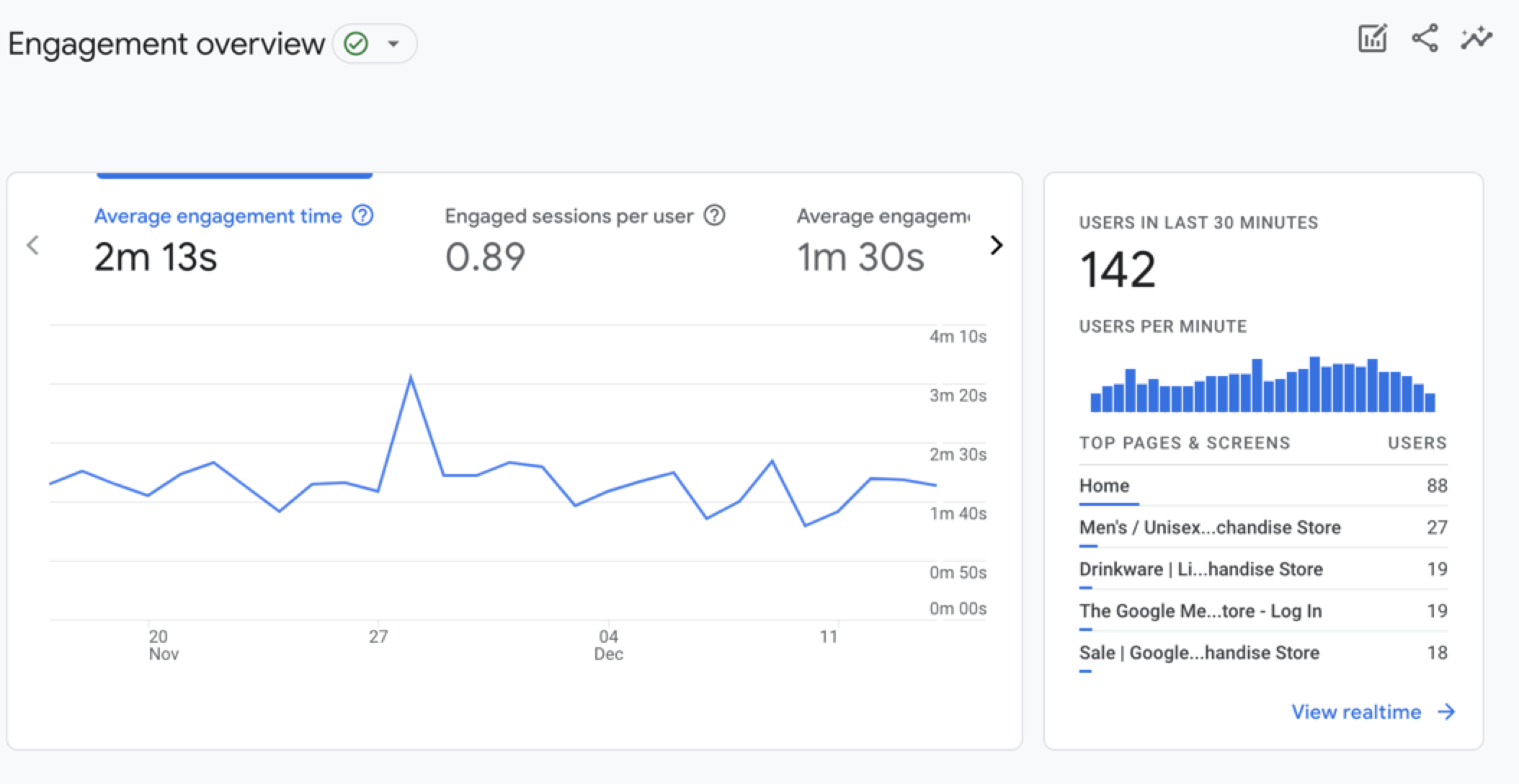The image size is (1519, 784).
Task: Open the Engaged sessions per user help tooltip
Action: tap(714, 215)
